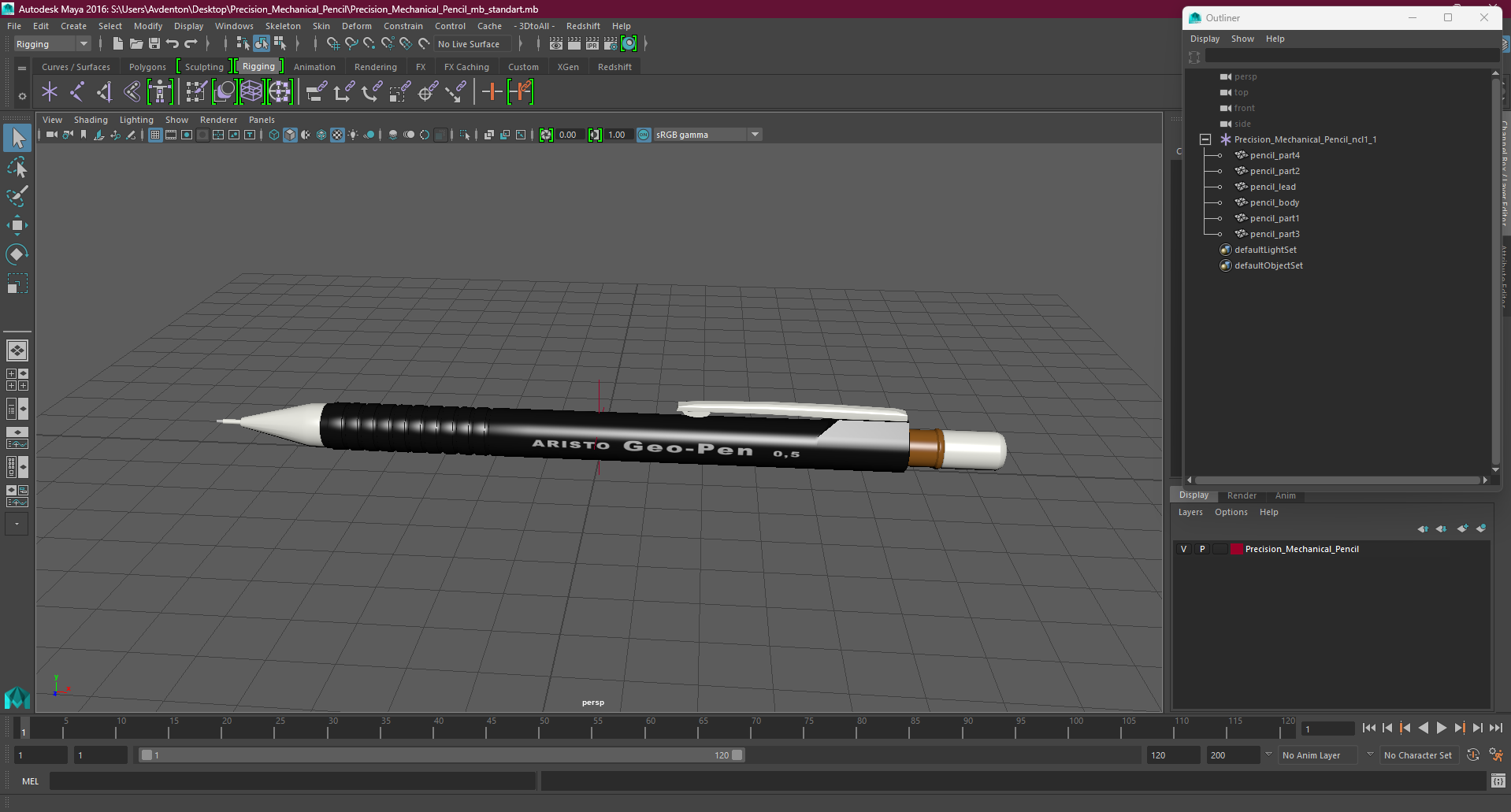The image size is (1511, 812).
Task: Click the Outliner search field
Action: 1351,56
